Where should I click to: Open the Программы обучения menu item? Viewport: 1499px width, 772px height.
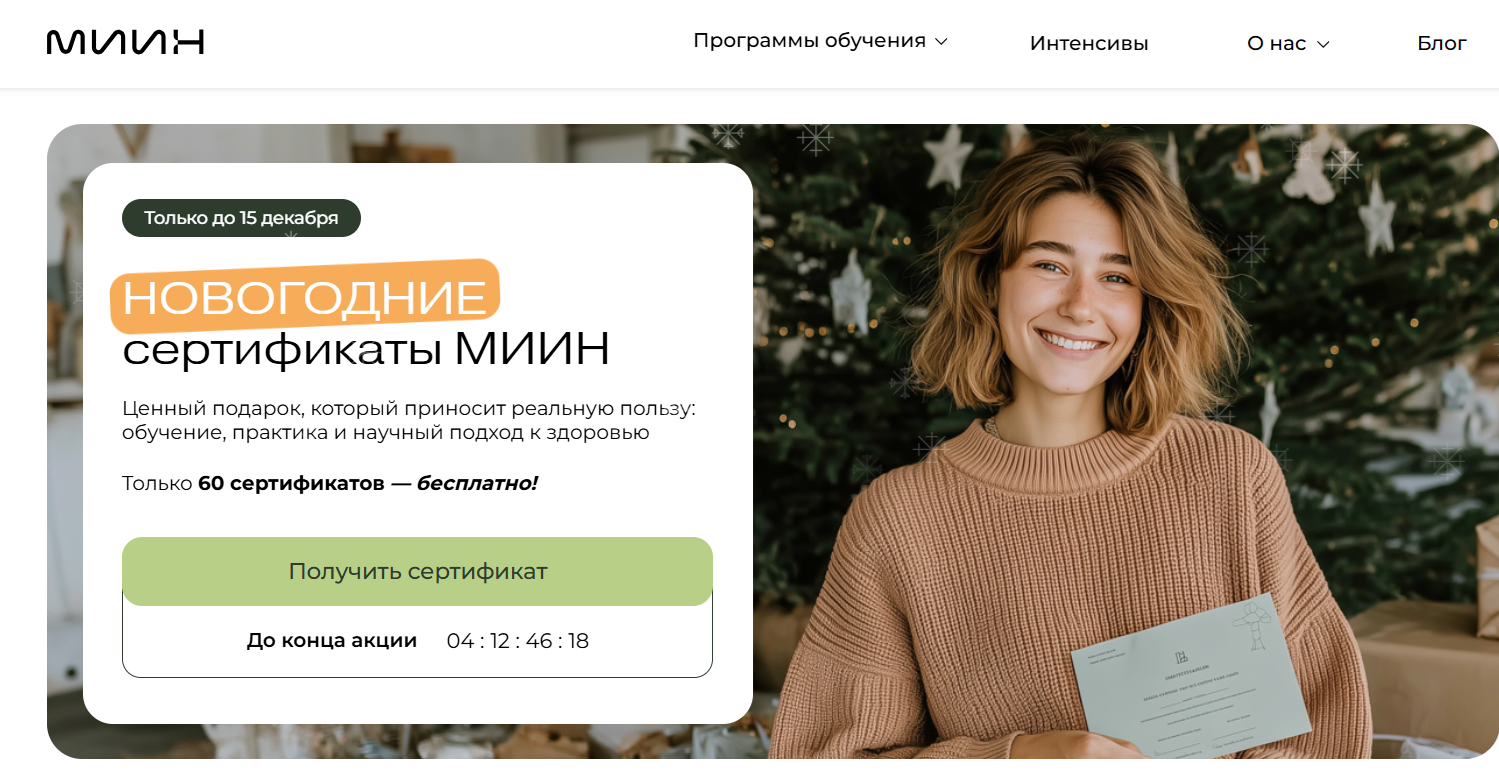tap(809, 41)
